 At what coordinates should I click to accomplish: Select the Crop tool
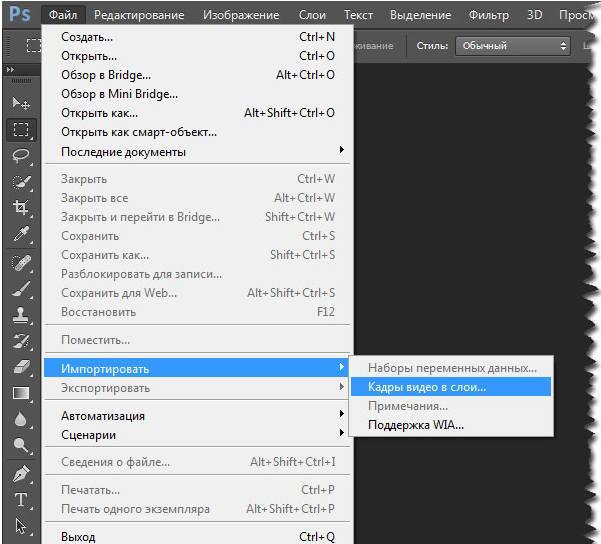tap(21, 208)
